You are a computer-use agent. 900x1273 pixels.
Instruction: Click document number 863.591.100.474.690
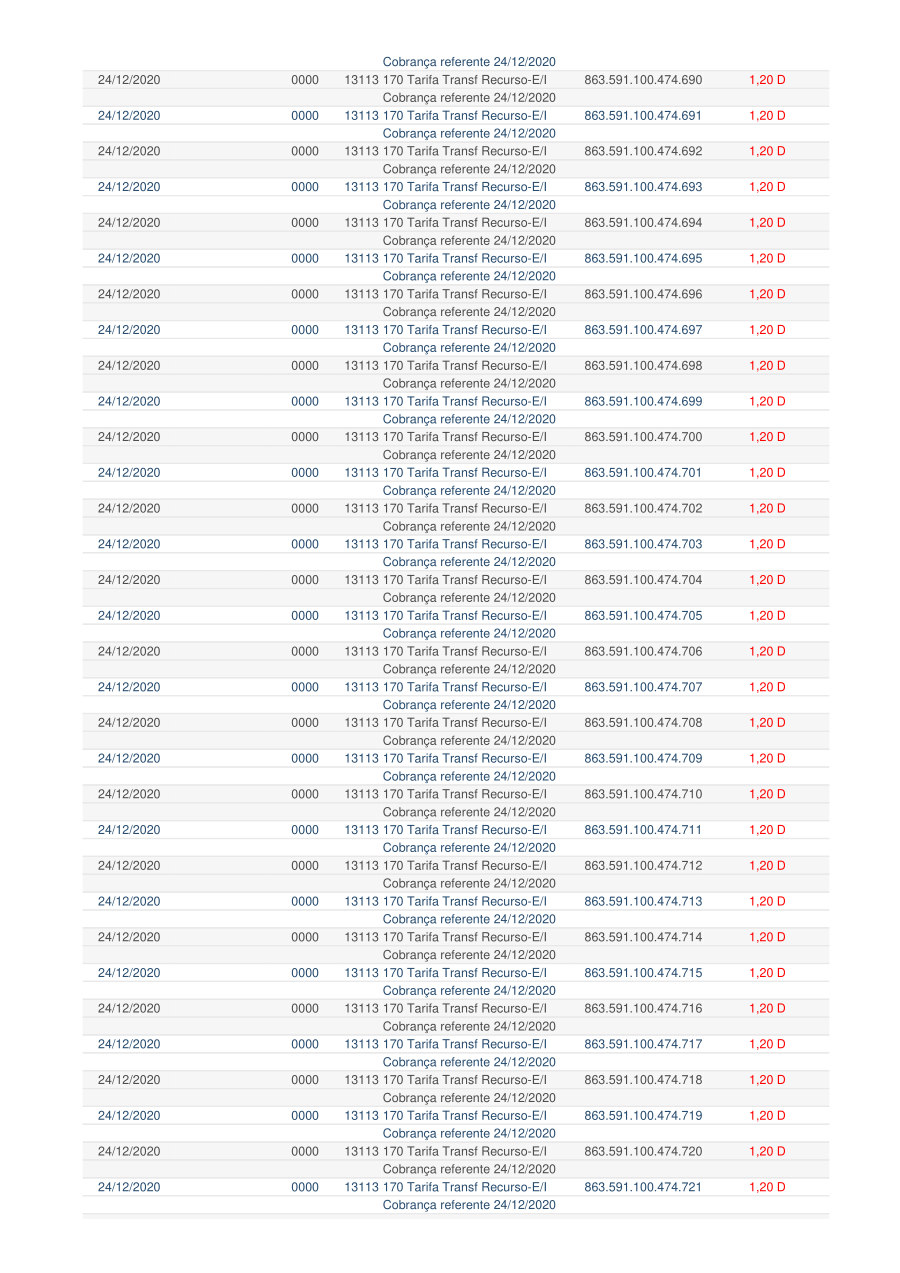pyautogui.click(x=642, y=80)
